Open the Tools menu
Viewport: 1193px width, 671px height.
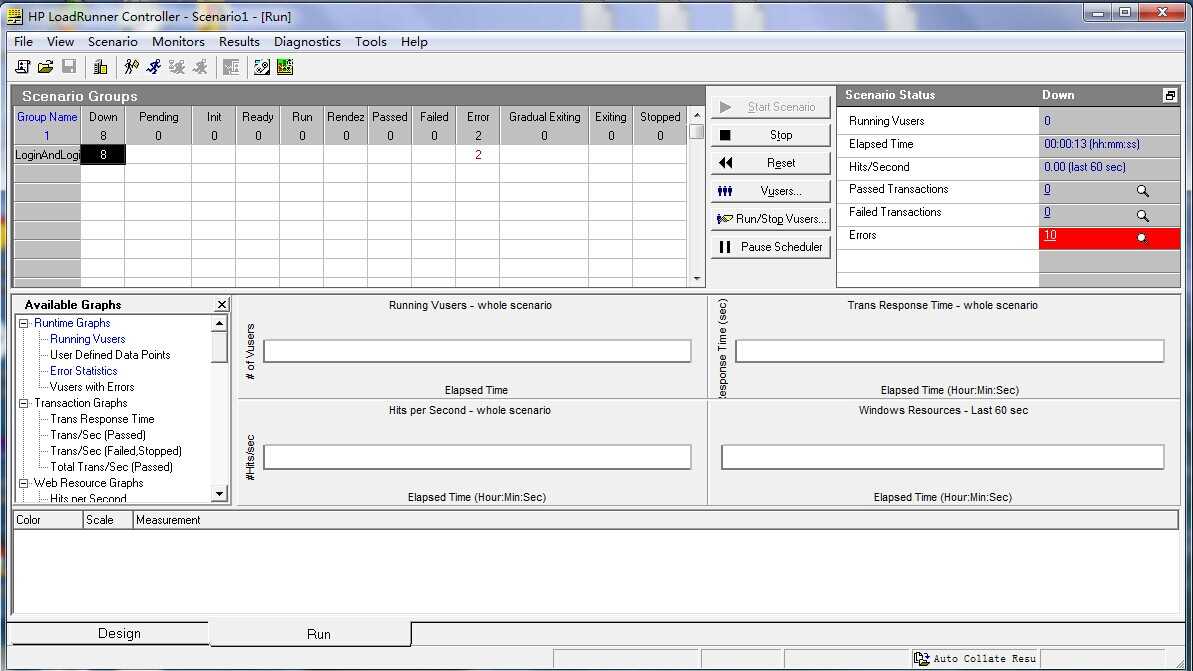click(371, 42)
